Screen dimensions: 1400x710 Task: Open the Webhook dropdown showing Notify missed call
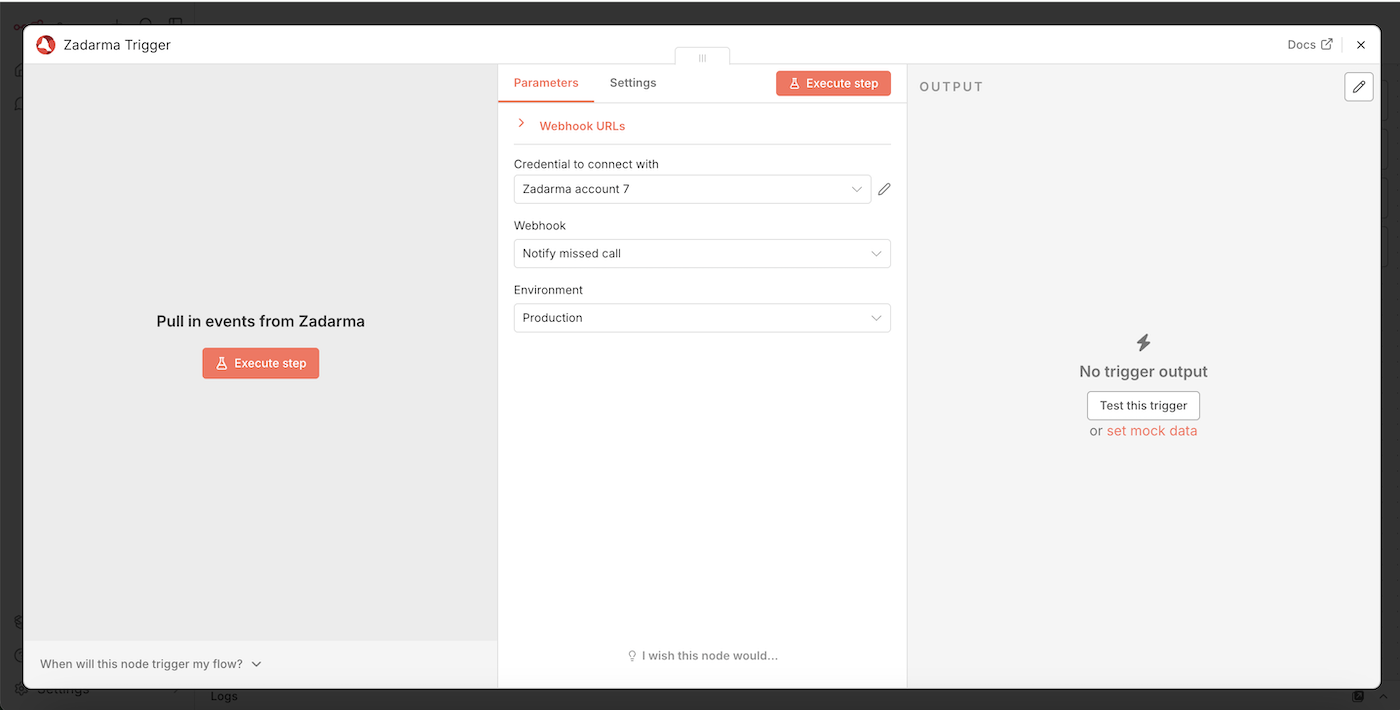(x=702, y=253)
